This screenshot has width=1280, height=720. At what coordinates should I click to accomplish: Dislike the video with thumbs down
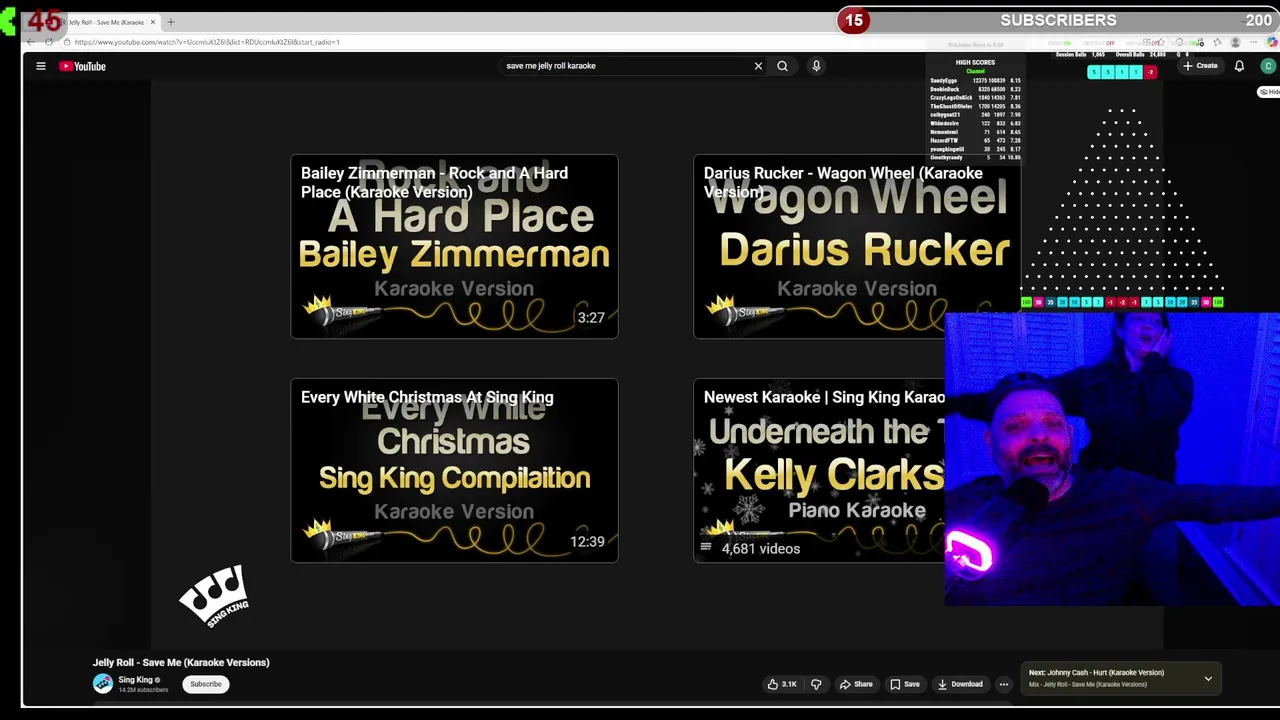click(x=816, y=684)
